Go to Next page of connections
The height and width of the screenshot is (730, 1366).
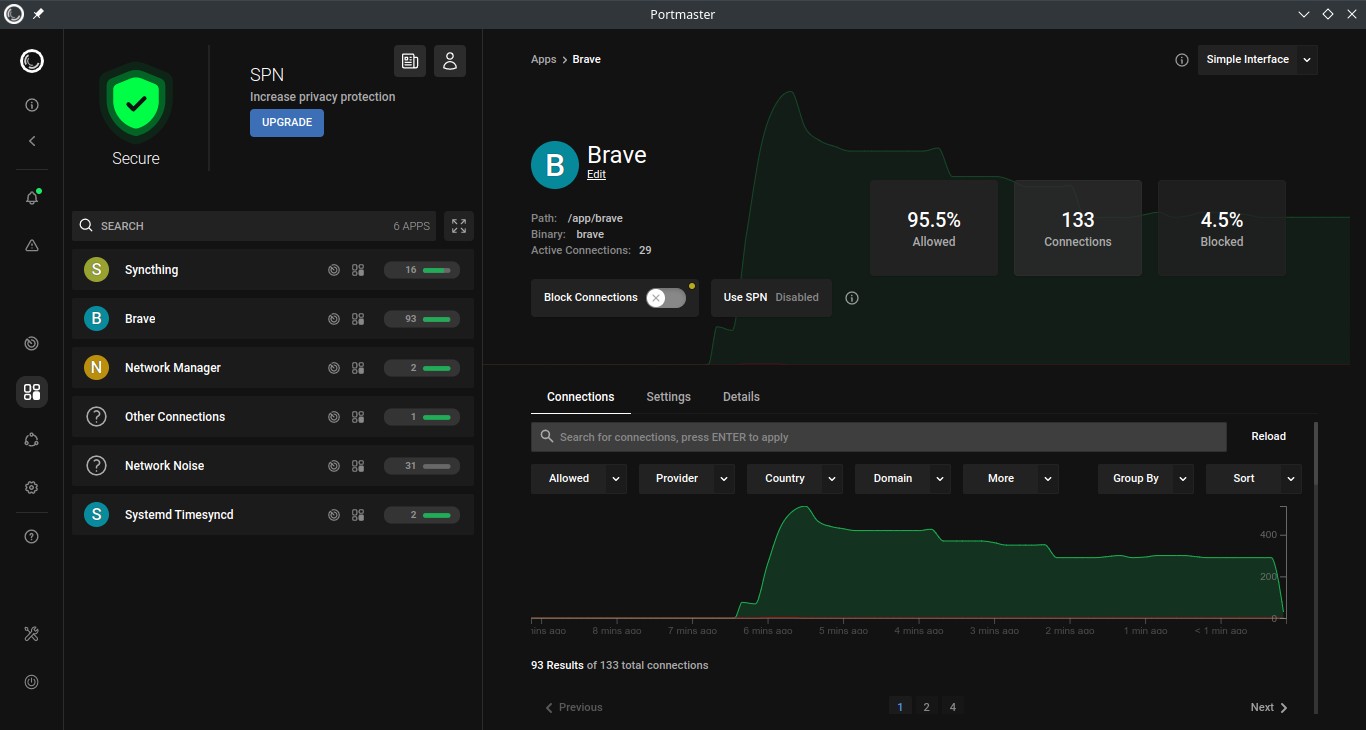pyautogui.click(x=1269, y=707)
